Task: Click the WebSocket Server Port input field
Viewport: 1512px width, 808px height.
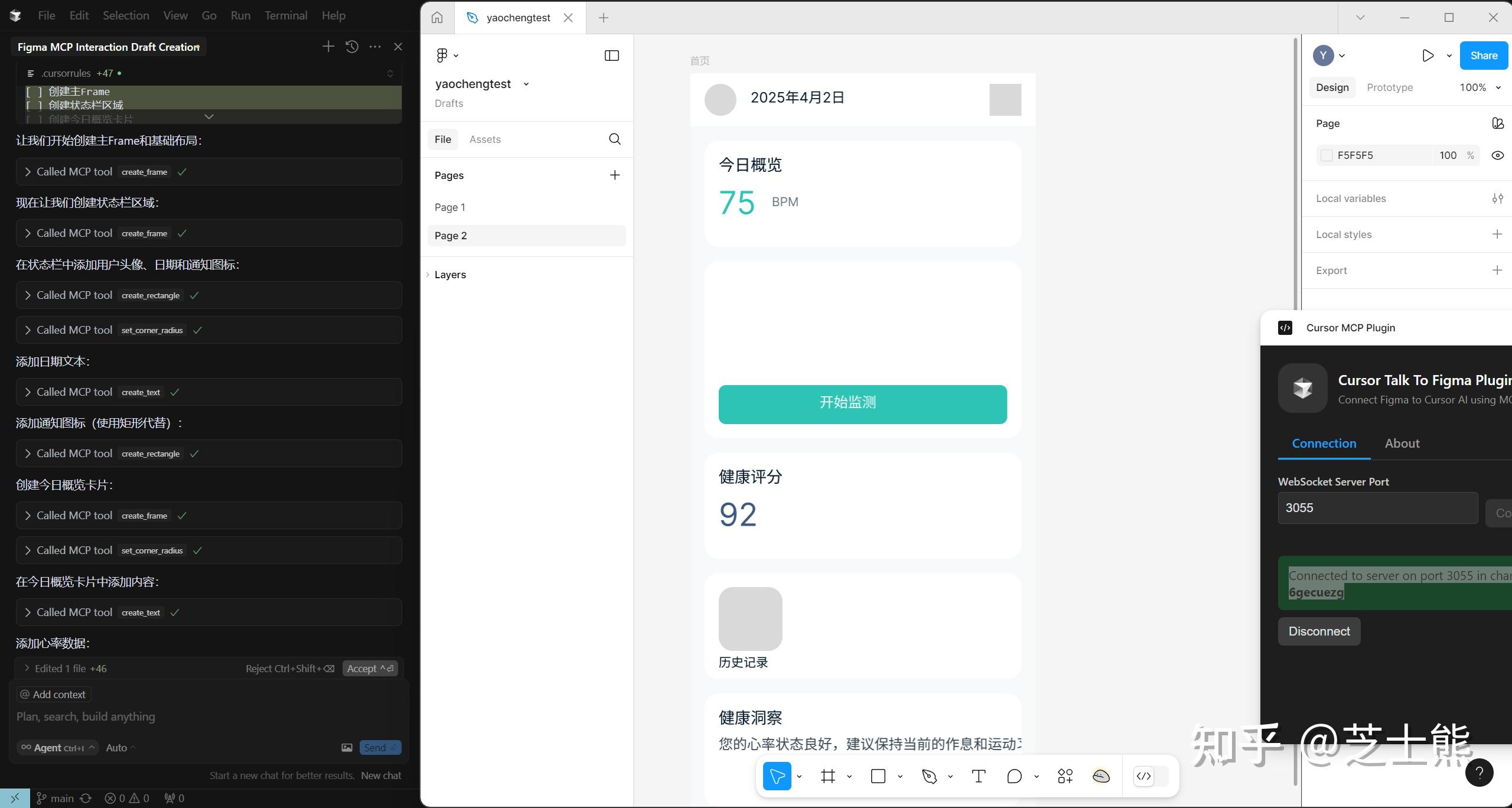Action: 1377,508
